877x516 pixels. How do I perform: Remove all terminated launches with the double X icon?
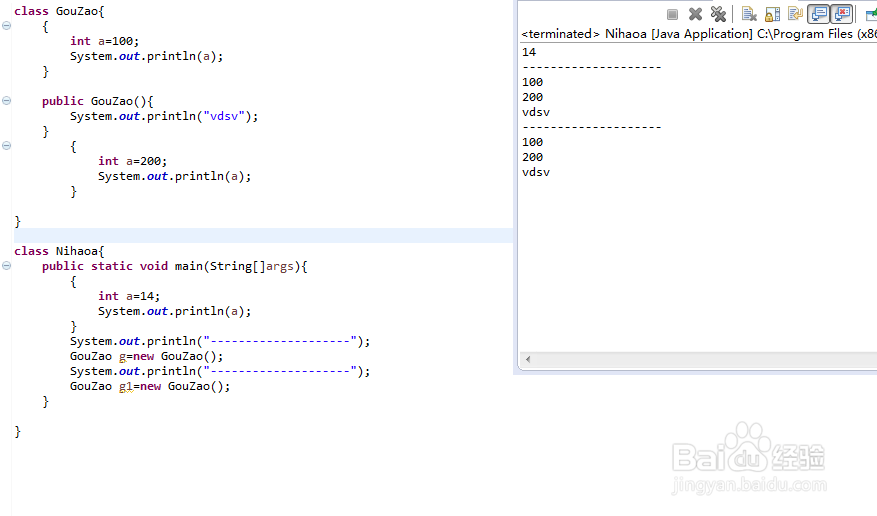pos(718,14)
